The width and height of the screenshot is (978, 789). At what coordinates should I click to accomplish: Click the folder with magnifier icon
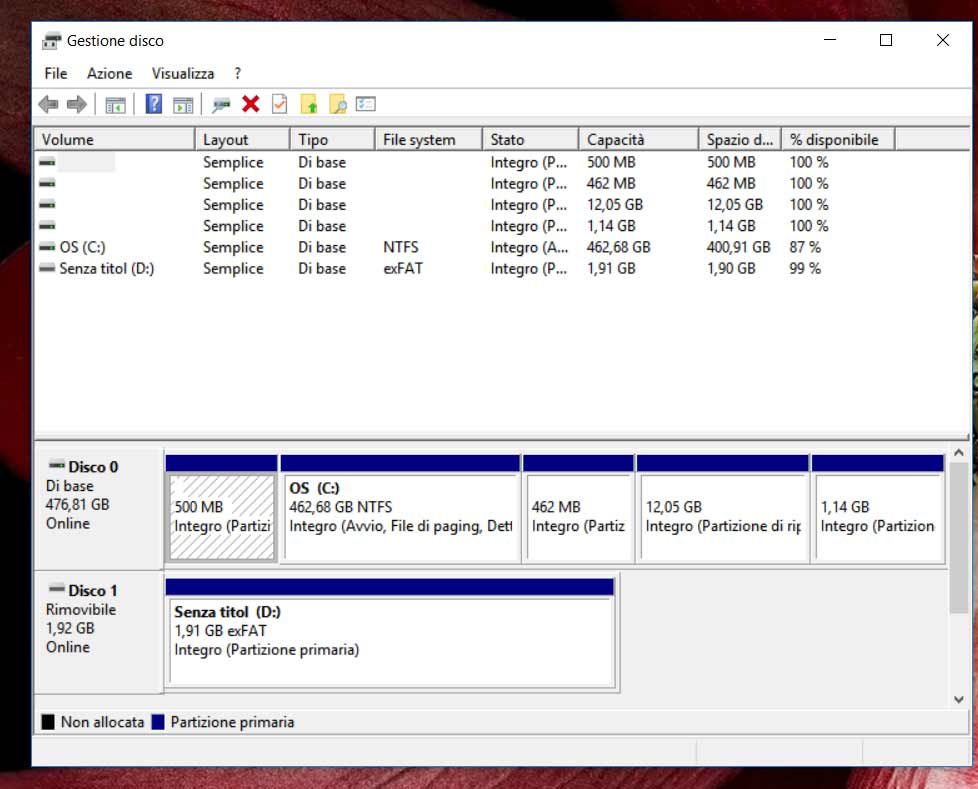click(337, 104)
